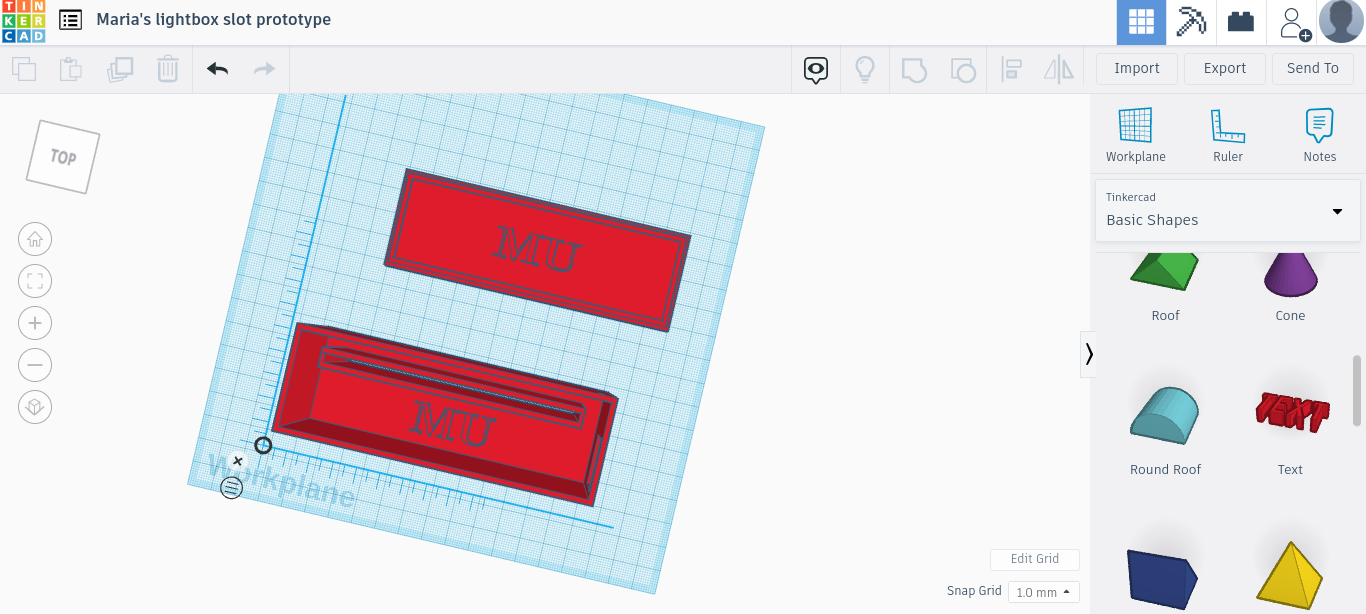
Task: Click the Send To button
Action: [x=1312, y=68]
